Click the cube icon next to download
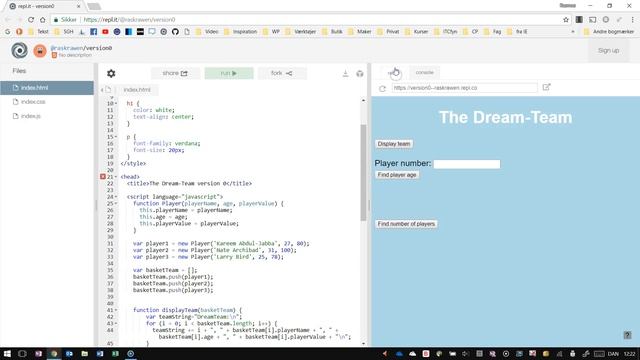 (x=360, y=73)
